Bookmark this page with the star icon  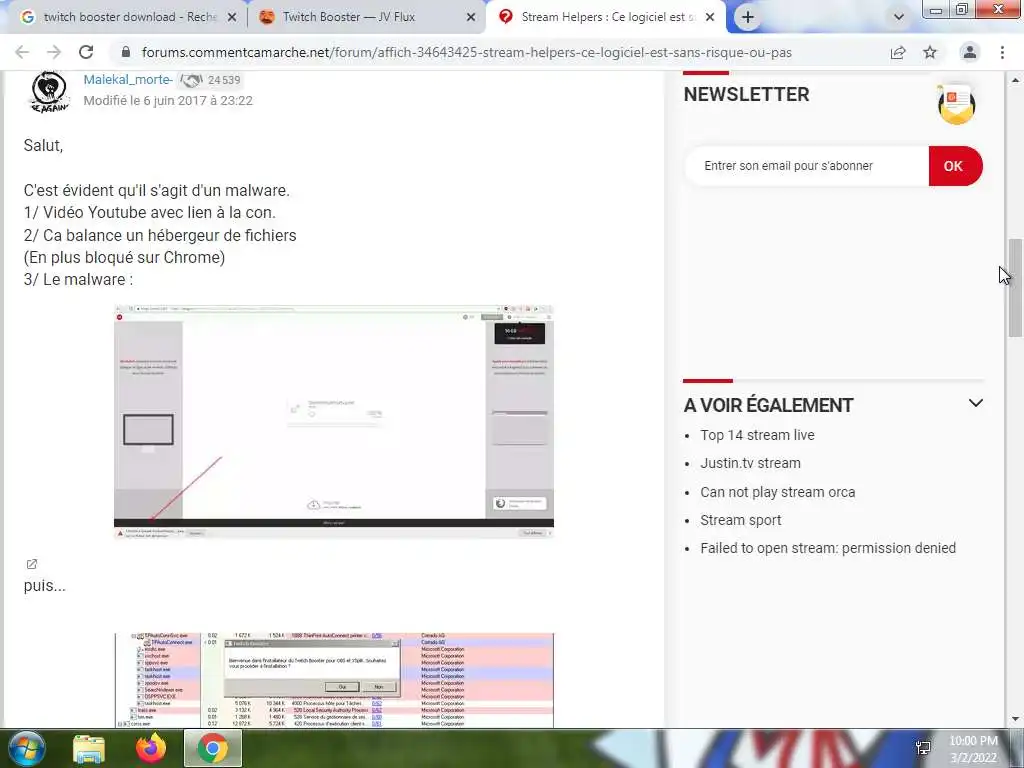(x=930, y=52)
